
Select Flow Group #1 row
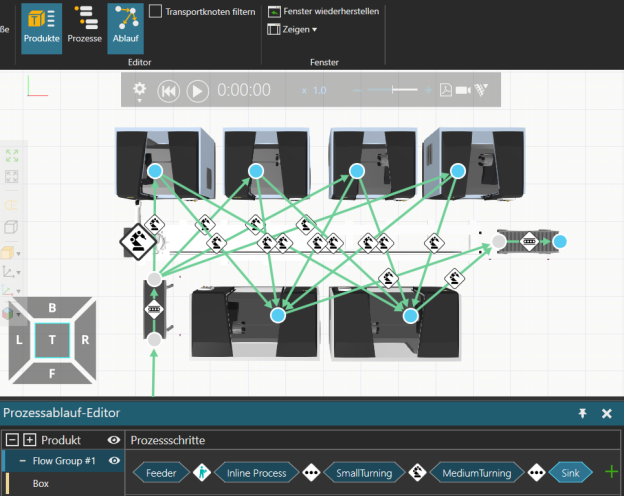click(x=64, y=461)
